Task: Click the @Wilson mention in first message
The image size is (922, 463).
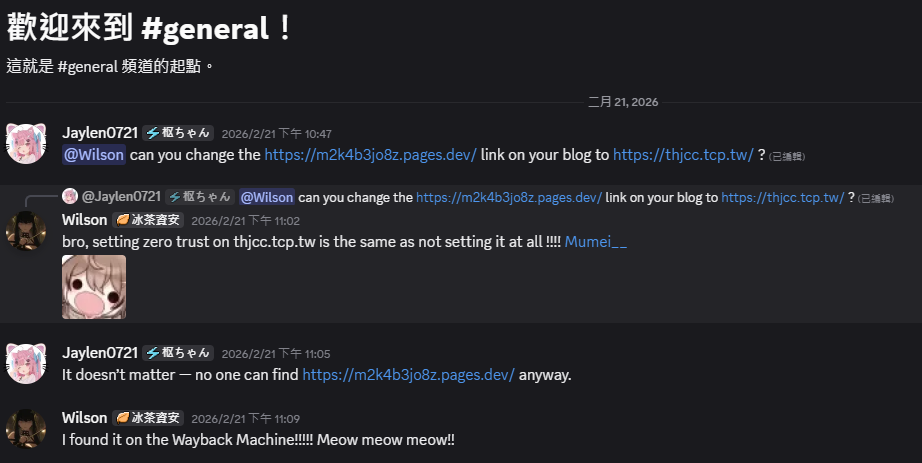Action: pyautogui.click(x=94, y=155)
